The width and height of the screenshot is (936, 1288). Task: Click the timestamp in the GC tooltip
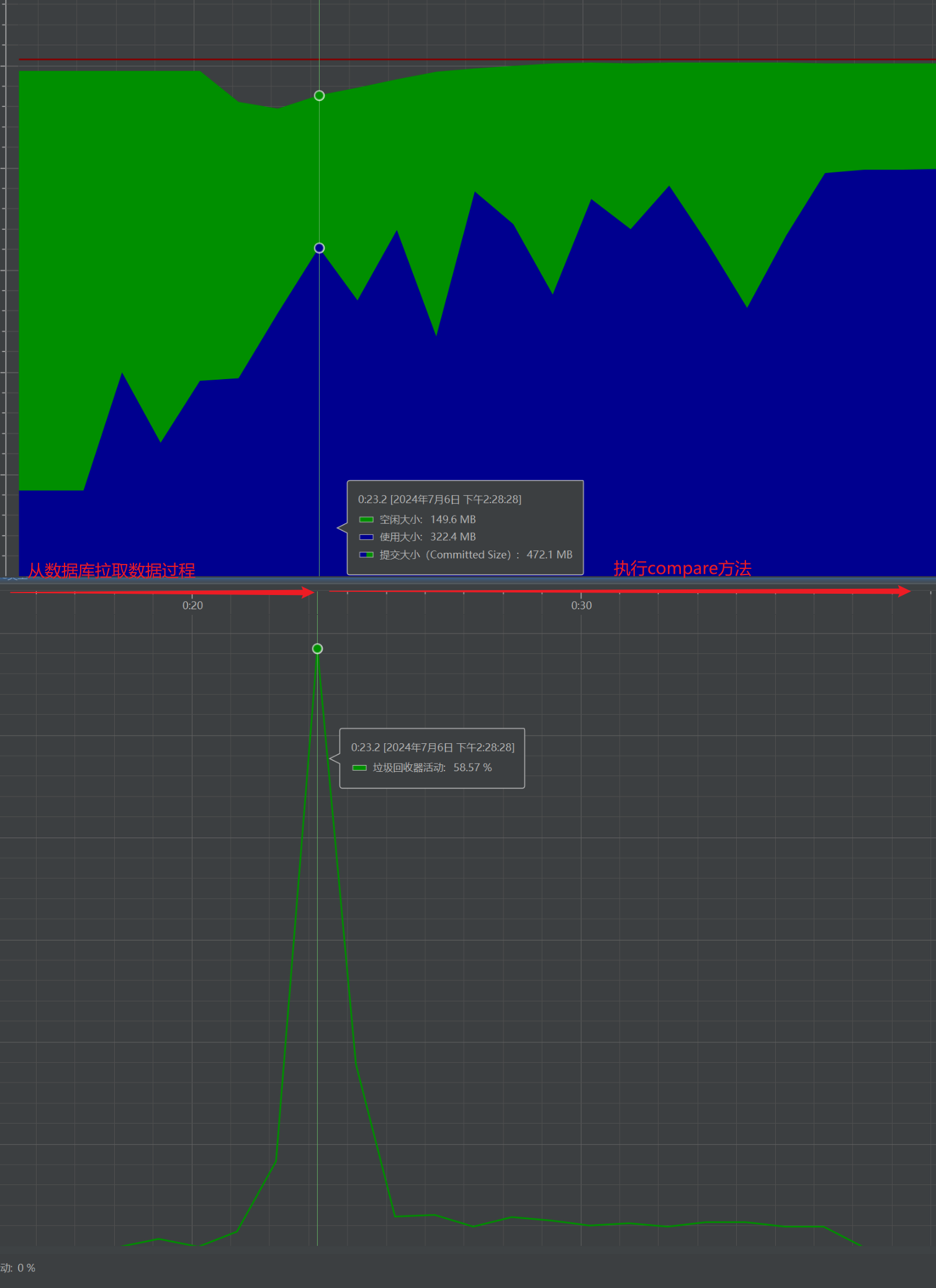[x=433, y=748]
